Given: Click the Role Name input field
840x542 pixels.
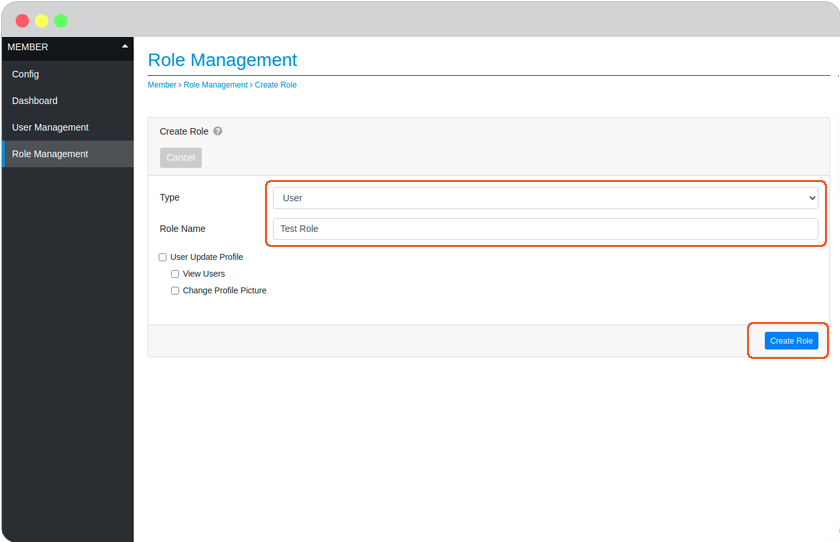Looking at the screenshot, I should [545, 229].
